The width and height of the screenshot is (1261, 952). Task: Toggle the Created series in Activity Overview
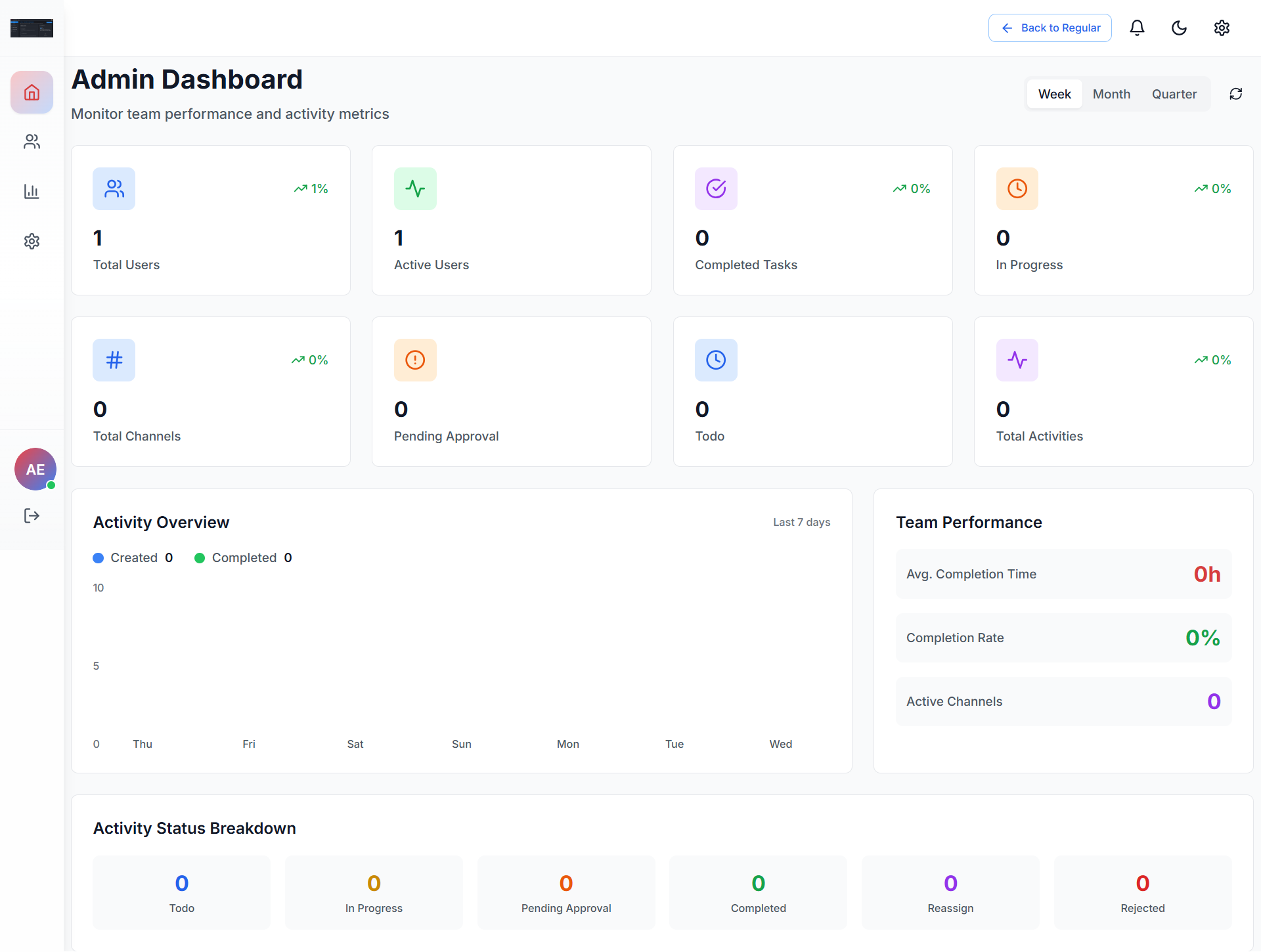pos(133,557)
